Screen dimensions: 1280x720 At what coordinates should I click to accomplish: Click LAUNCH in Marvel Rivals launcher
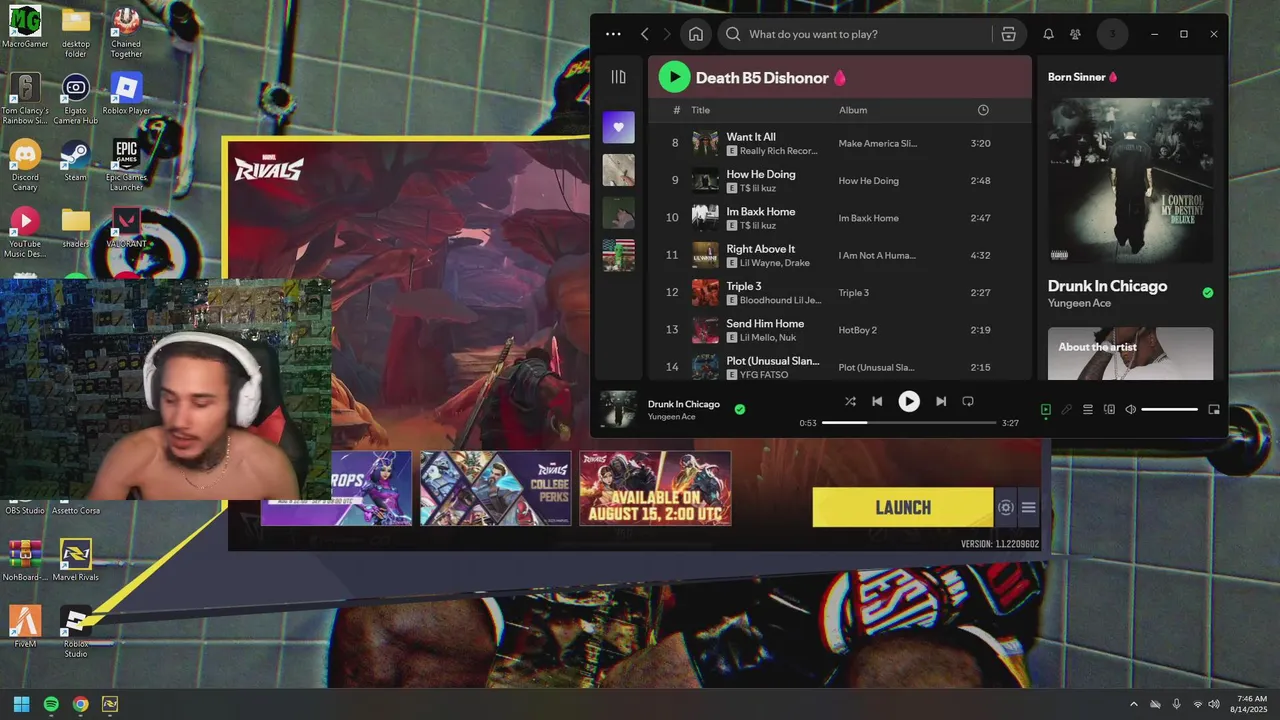coord(903,507)
